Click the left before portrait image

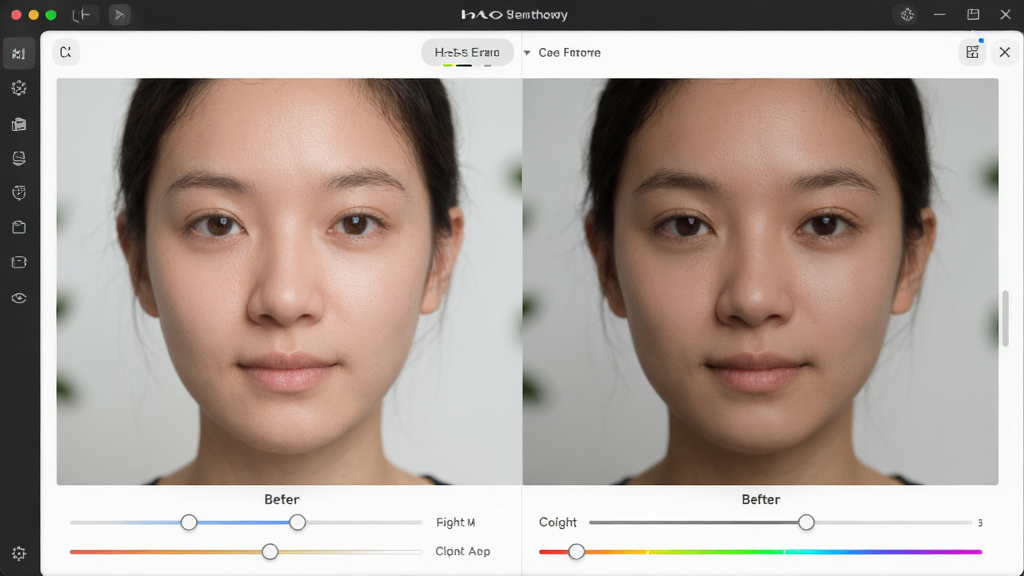pos(289,281)
